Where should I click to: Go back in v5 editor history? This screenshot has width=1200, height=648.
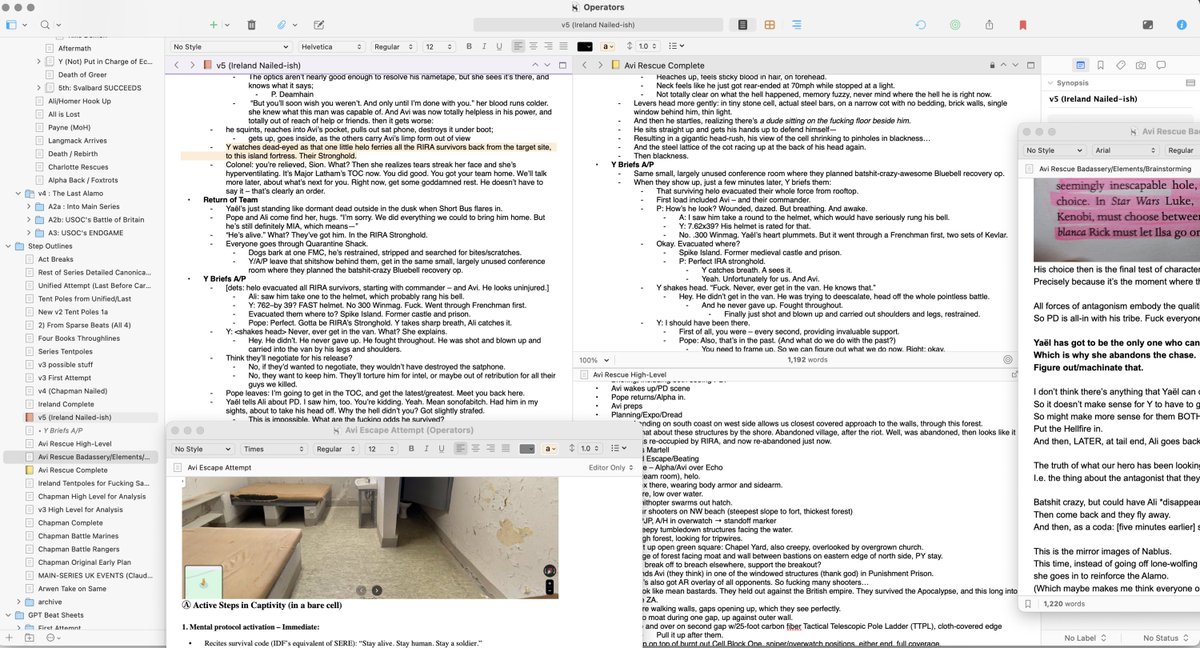pos(177,65)
